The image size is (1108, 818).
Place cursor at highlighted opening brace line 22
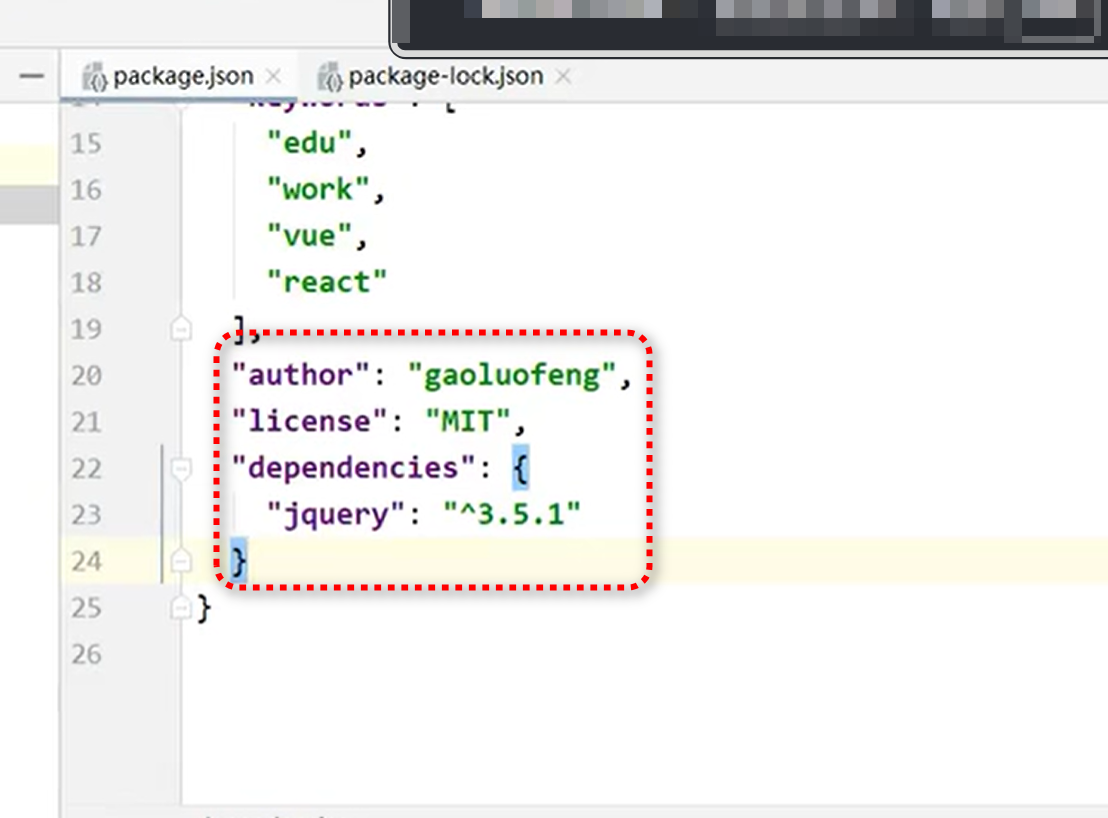point(521,468)
